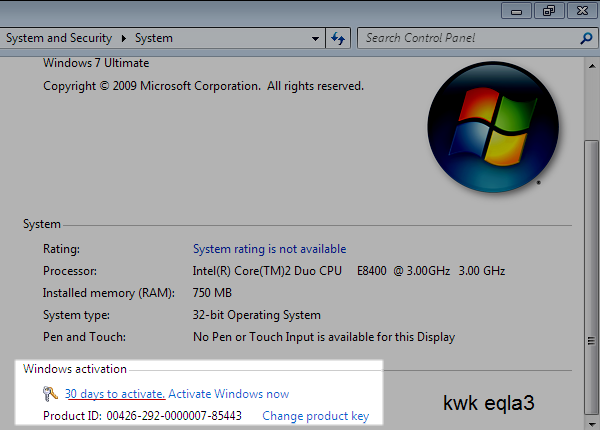Click the 'Processor:' label
The image size is (600, 430).
pos(70,271)
